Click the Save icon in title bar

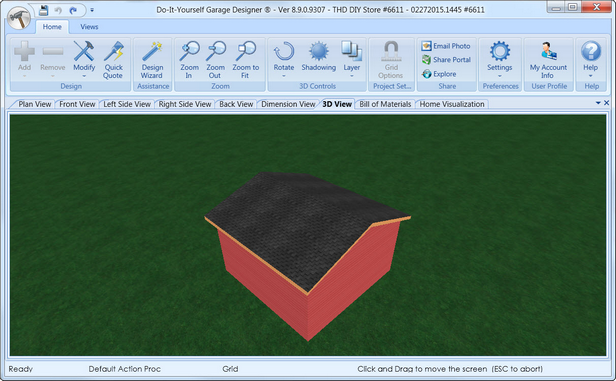(x=43, y=10)
